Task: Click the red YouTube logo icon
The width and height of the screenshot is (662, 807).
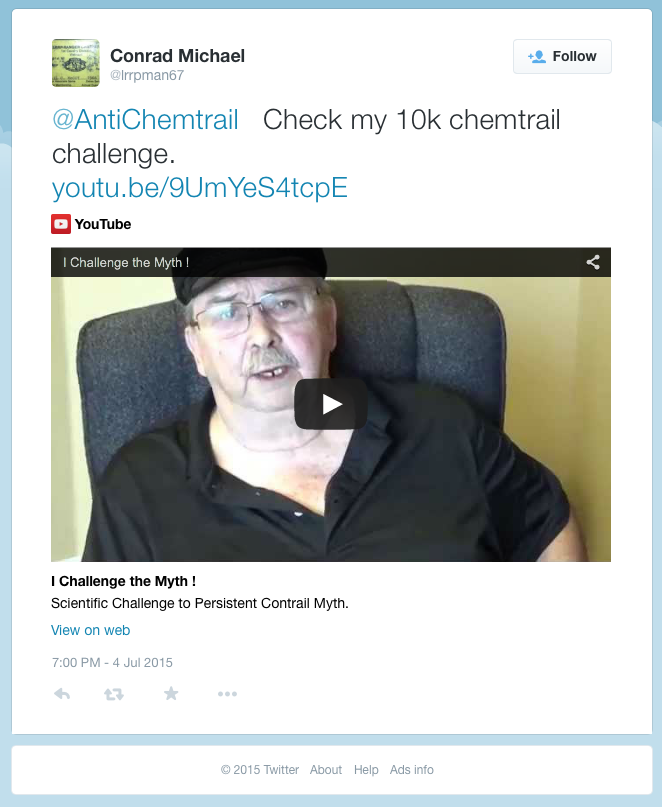Action: coord(61,224)
